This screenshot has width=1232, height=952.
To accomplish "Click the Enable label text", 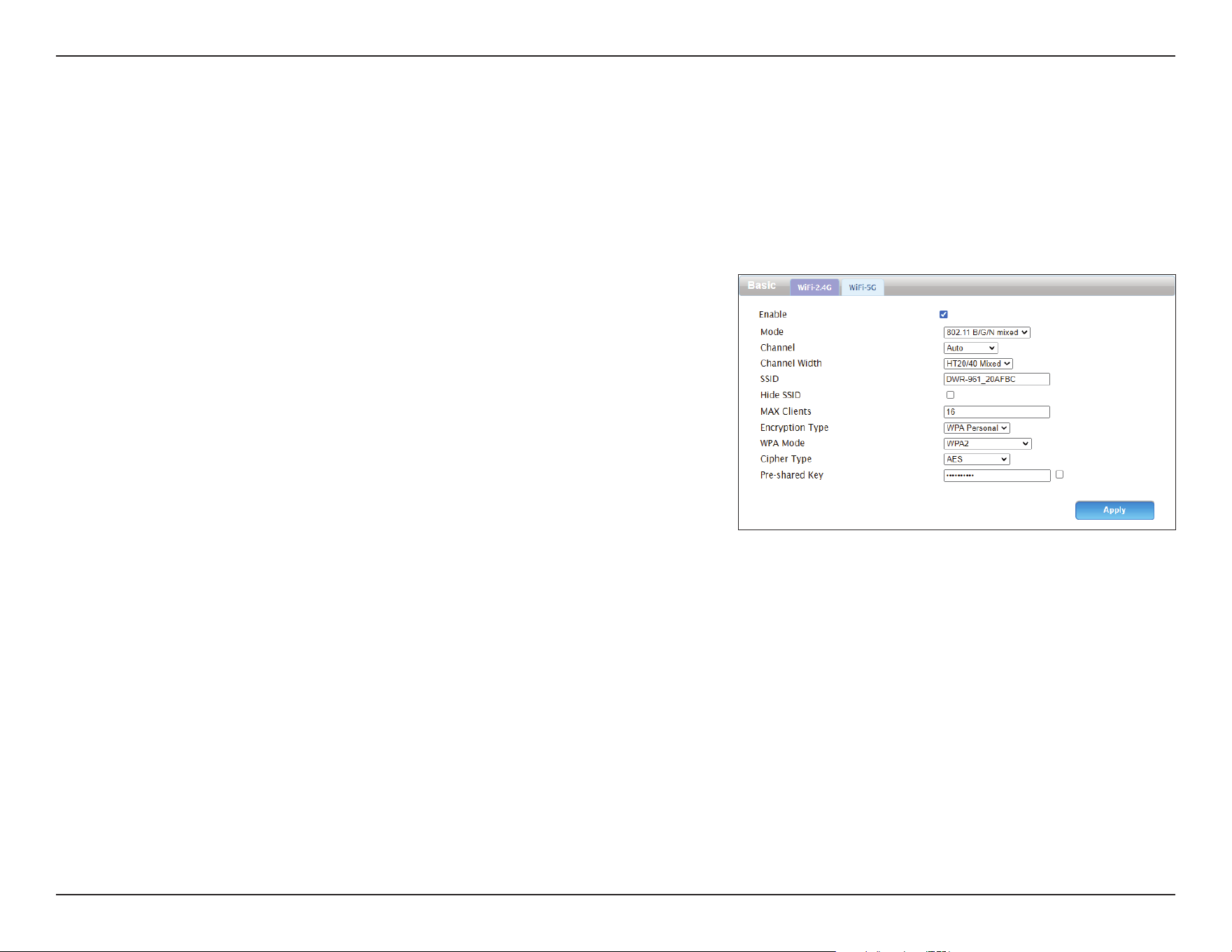I will pyautogui.click(x=772, y=315).
